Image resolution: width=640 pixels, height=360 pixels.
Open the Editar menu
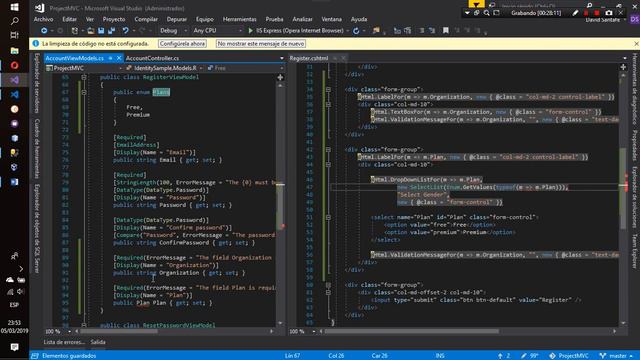69,19
